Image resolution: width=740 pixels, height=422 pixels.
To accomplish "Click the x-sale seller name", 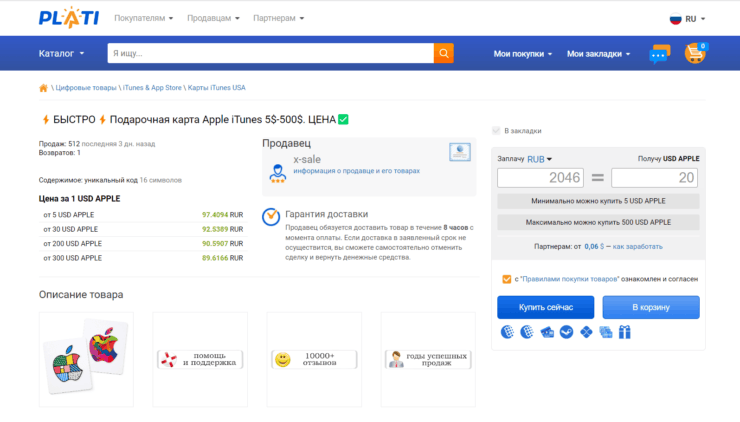I will 307,160.
